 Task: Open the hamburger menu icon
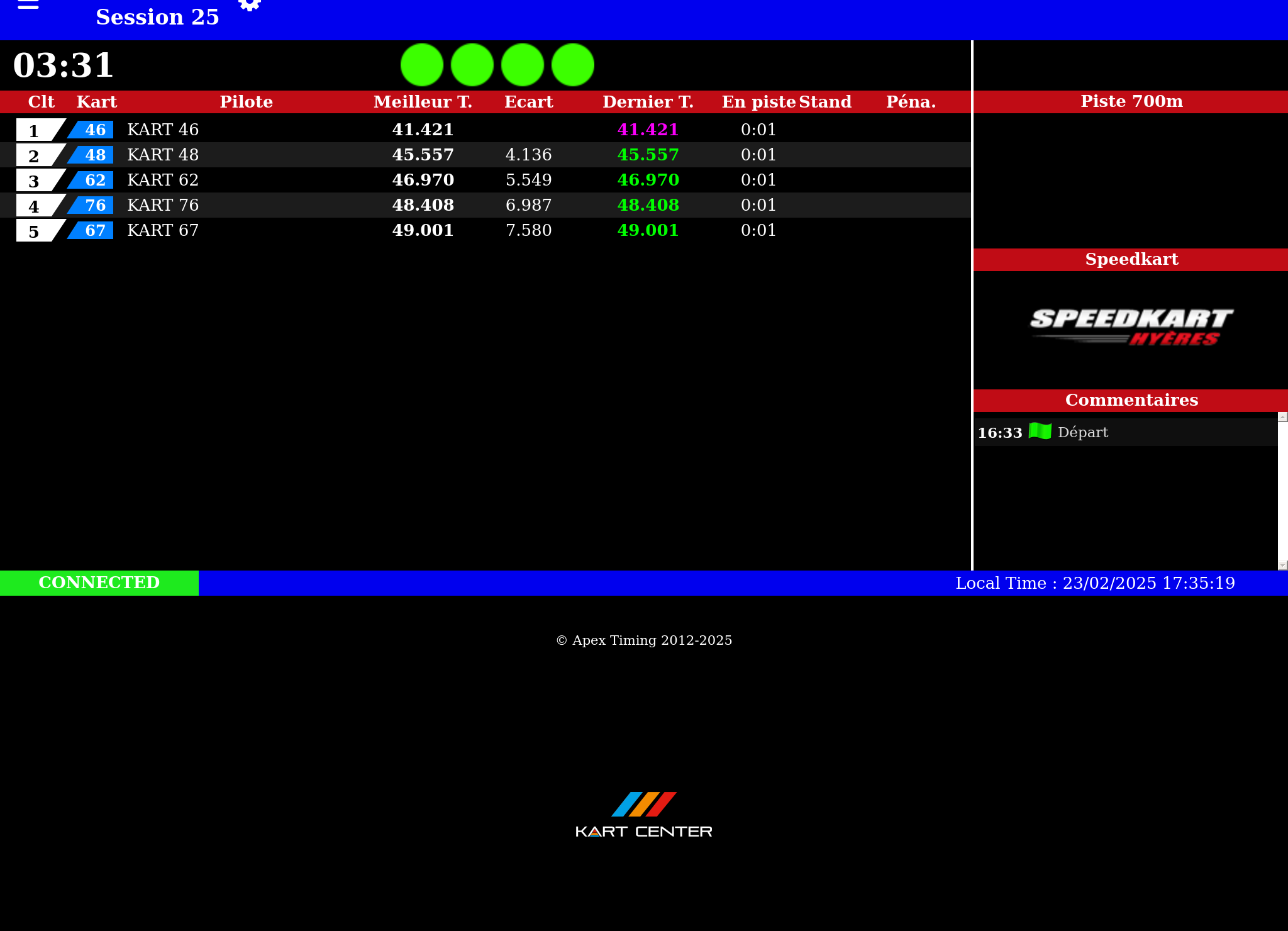[x=28, y=4]
